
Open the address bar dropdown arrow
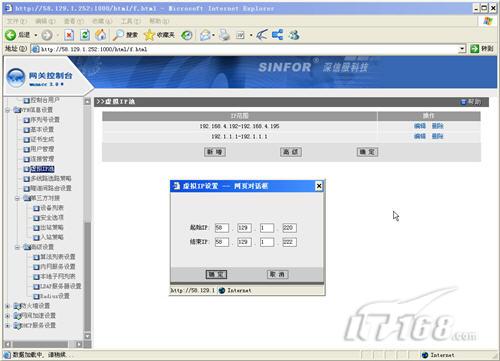462,49
